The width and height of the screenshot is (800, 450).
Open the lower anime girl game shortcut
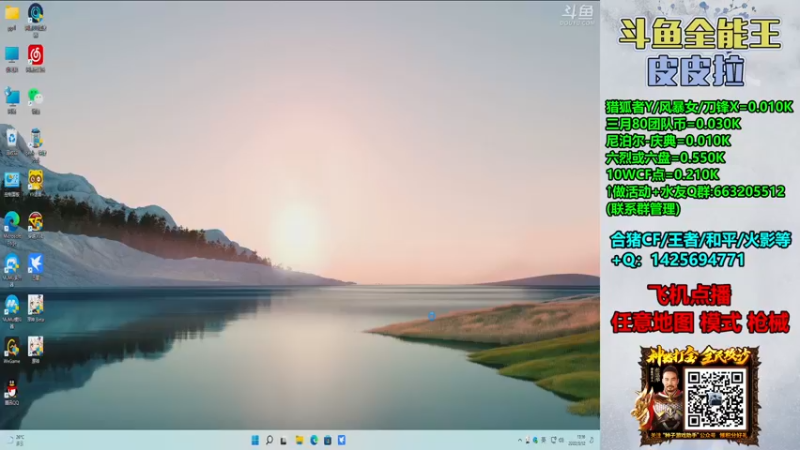(x=35, y=346)
